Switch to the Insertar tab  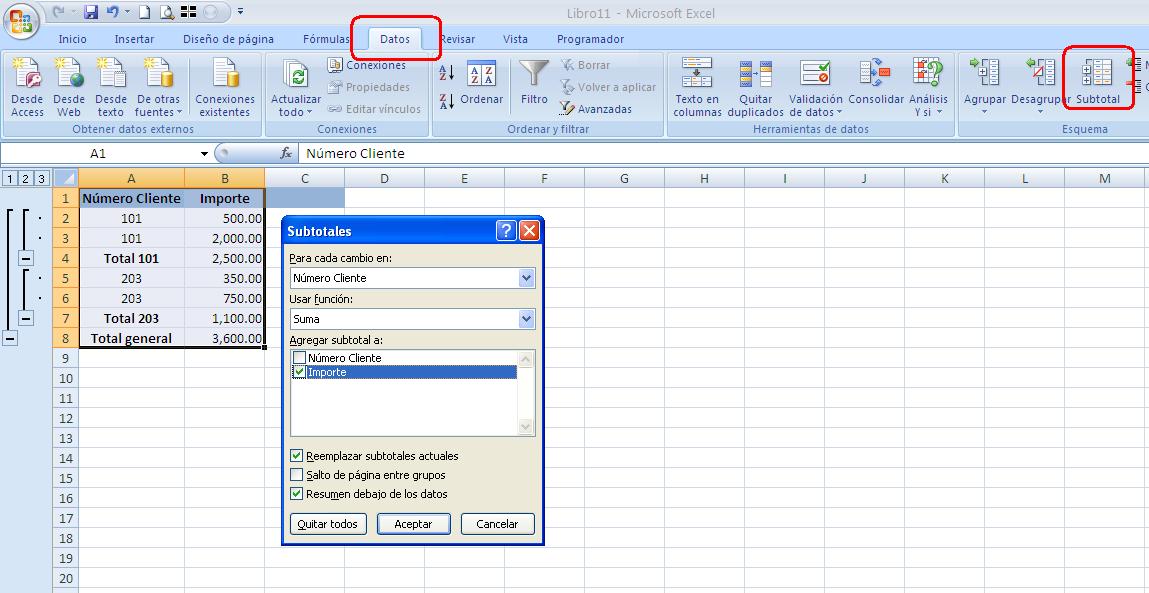click(x=134, y=40)
